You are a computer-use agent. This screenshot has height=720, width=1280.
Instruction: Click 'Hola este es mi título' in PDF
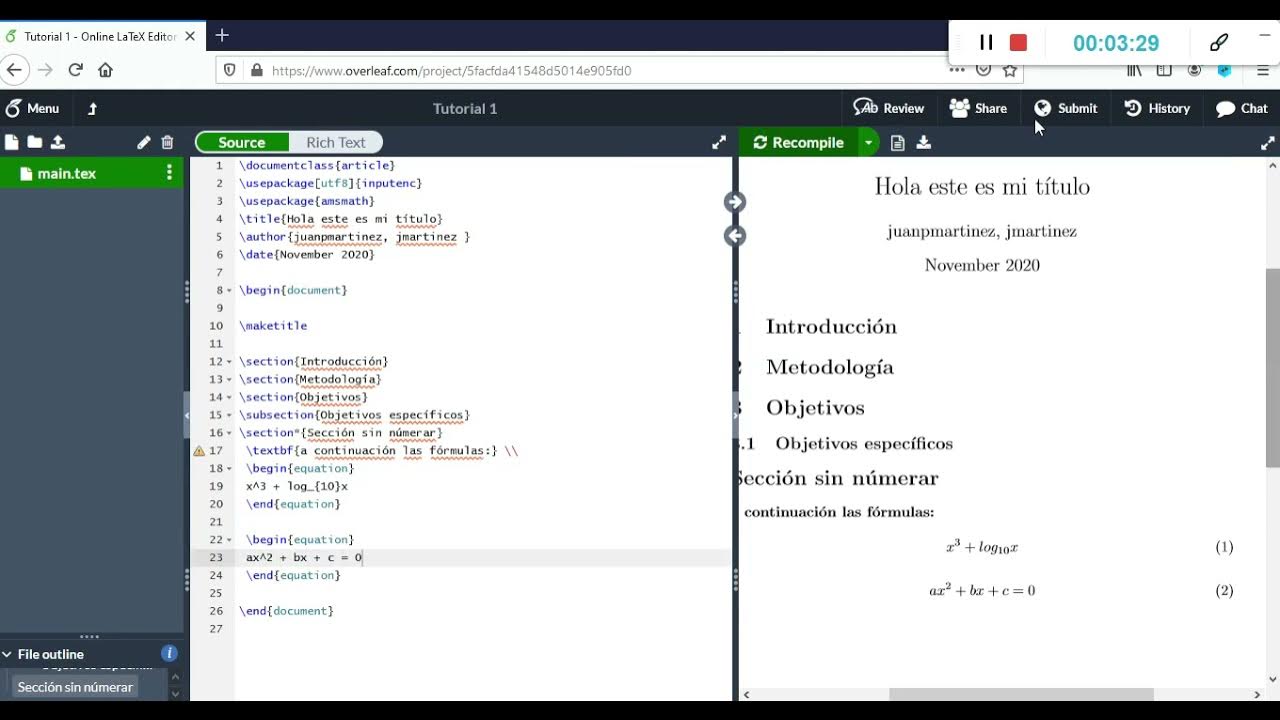coord(982,187)
